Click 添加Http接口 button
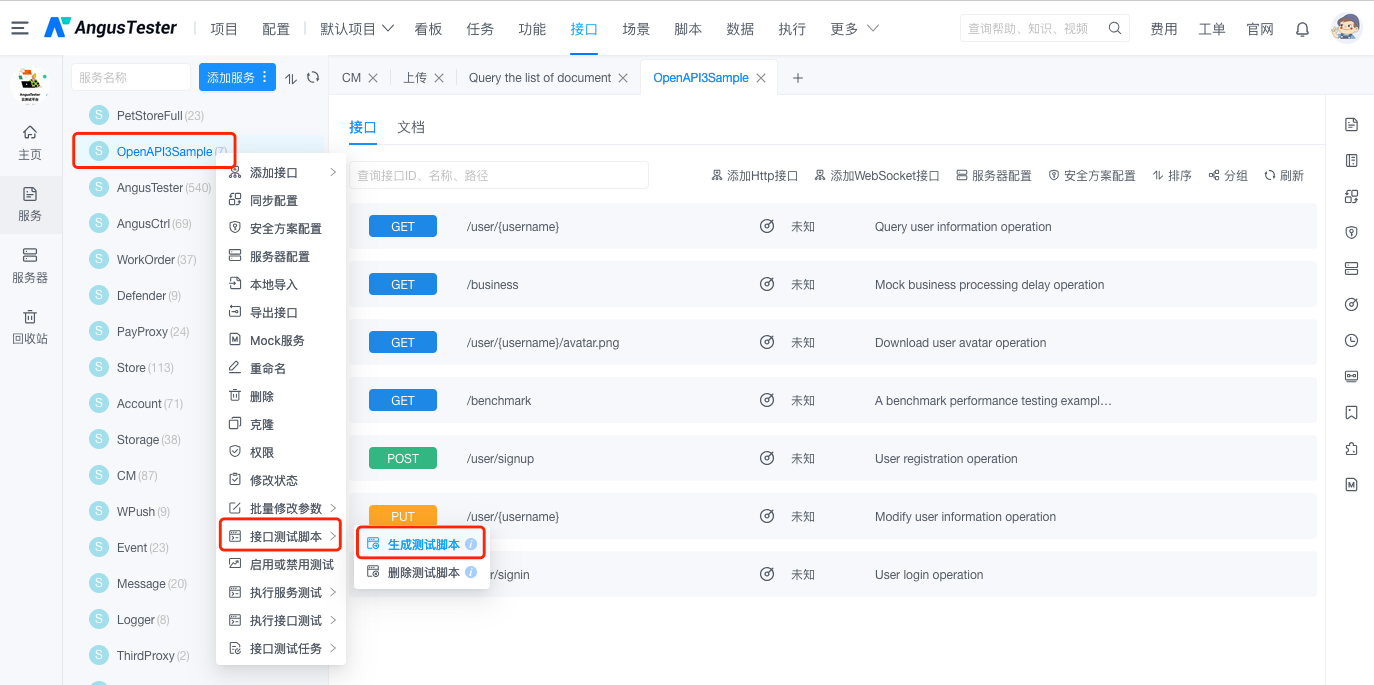Viewport: 1374px width, 685px height. (x=755, y=176)
